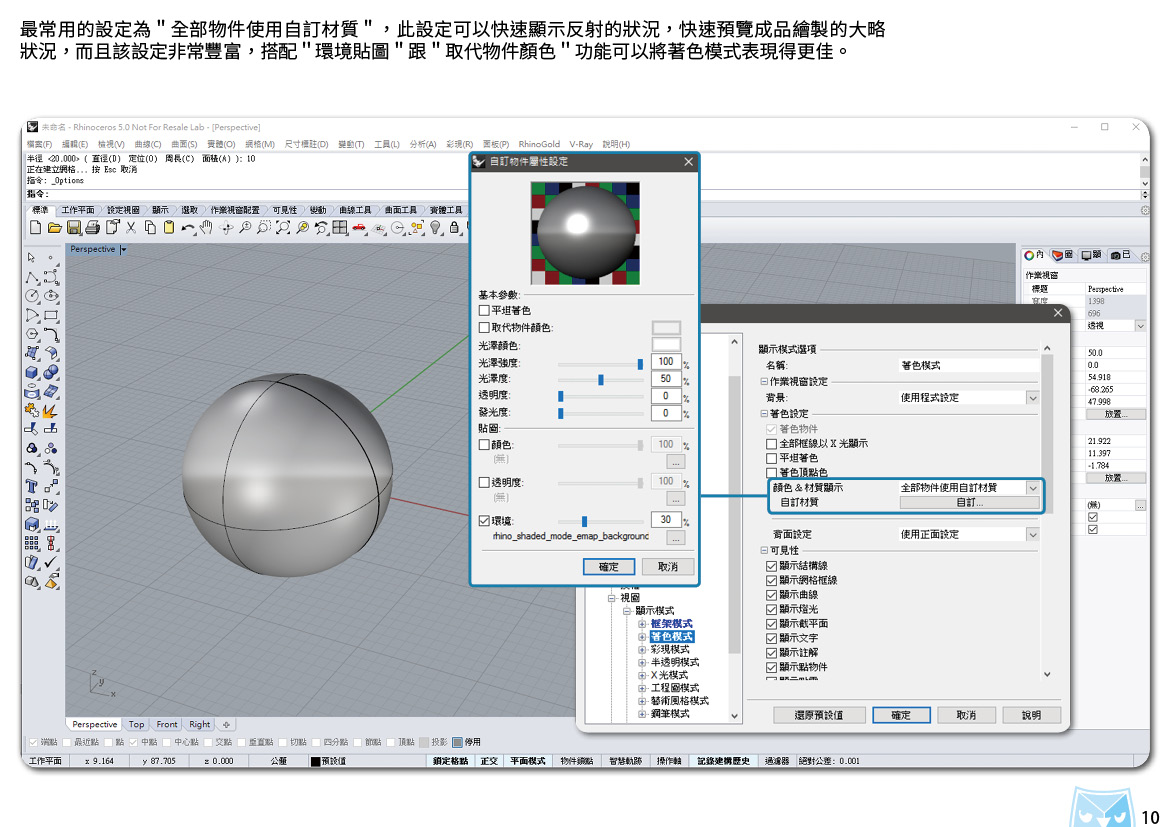Click the 還原預設值 button
The image size is (1170, 827).
pyautogui.click(x=819, y=715)
